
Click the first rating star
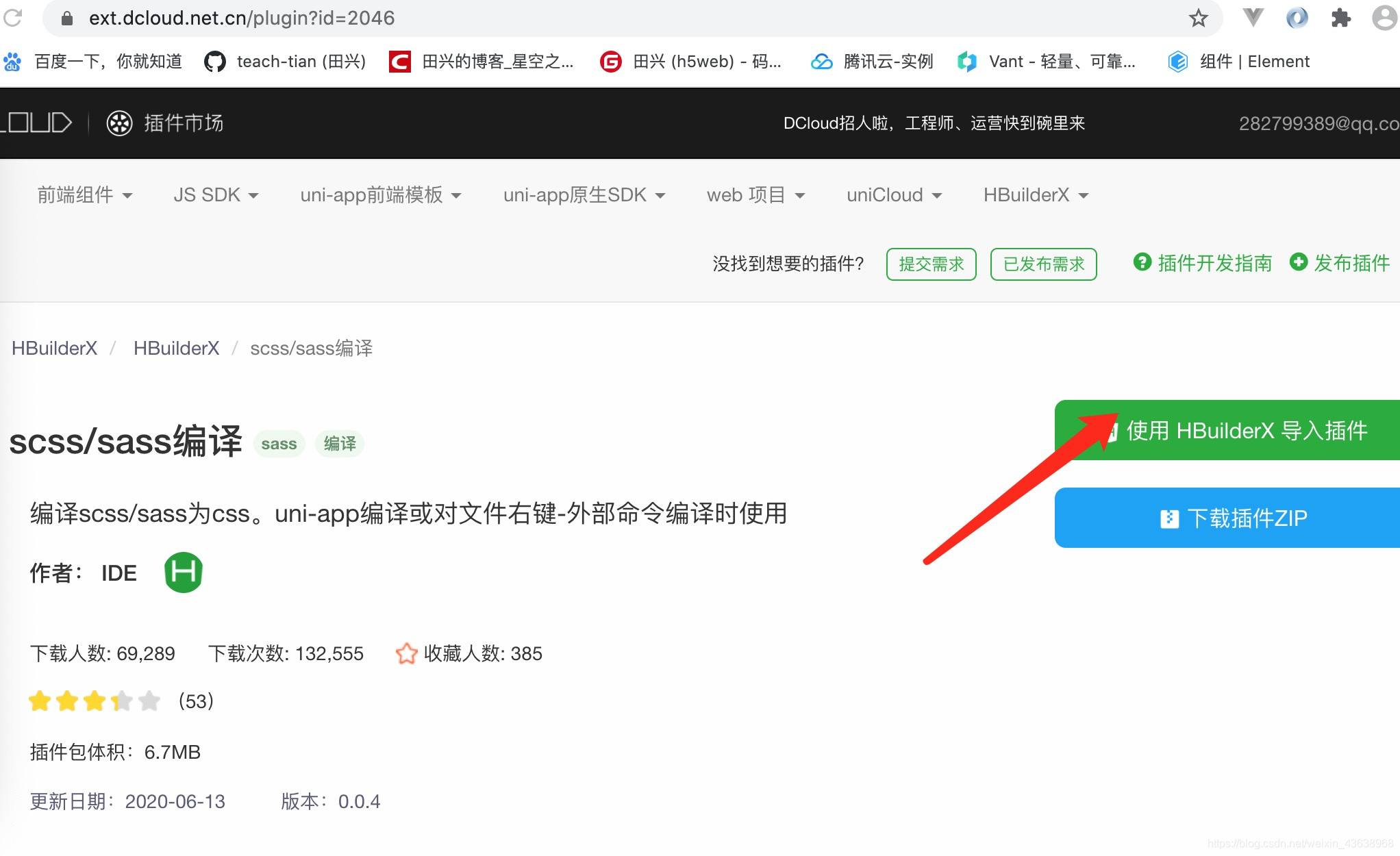pyautogui.click(x=40, y=701)
